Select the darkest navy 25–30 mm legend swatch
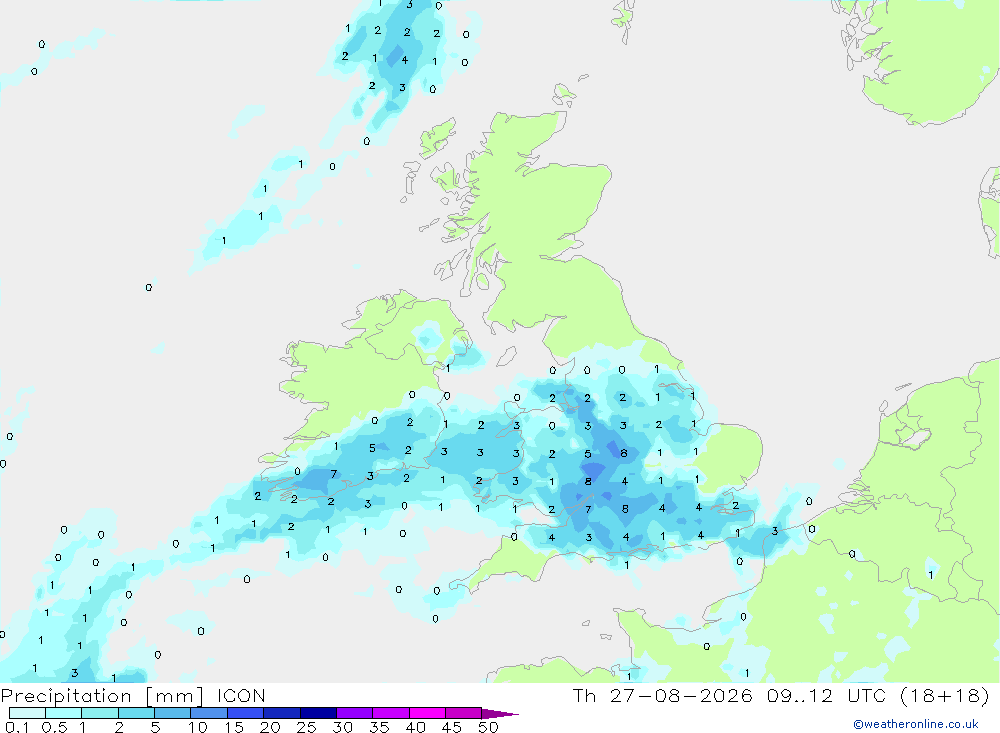 pos(318,713)
